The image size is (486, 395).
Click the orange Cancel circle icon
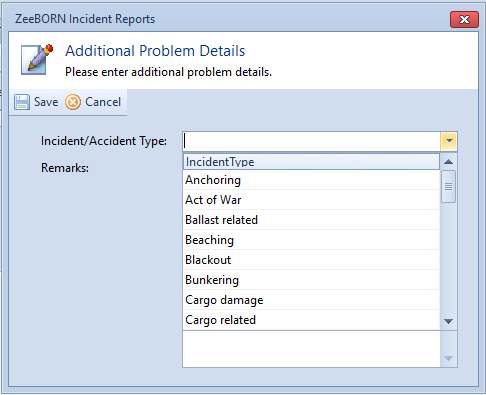click(73, 102)
